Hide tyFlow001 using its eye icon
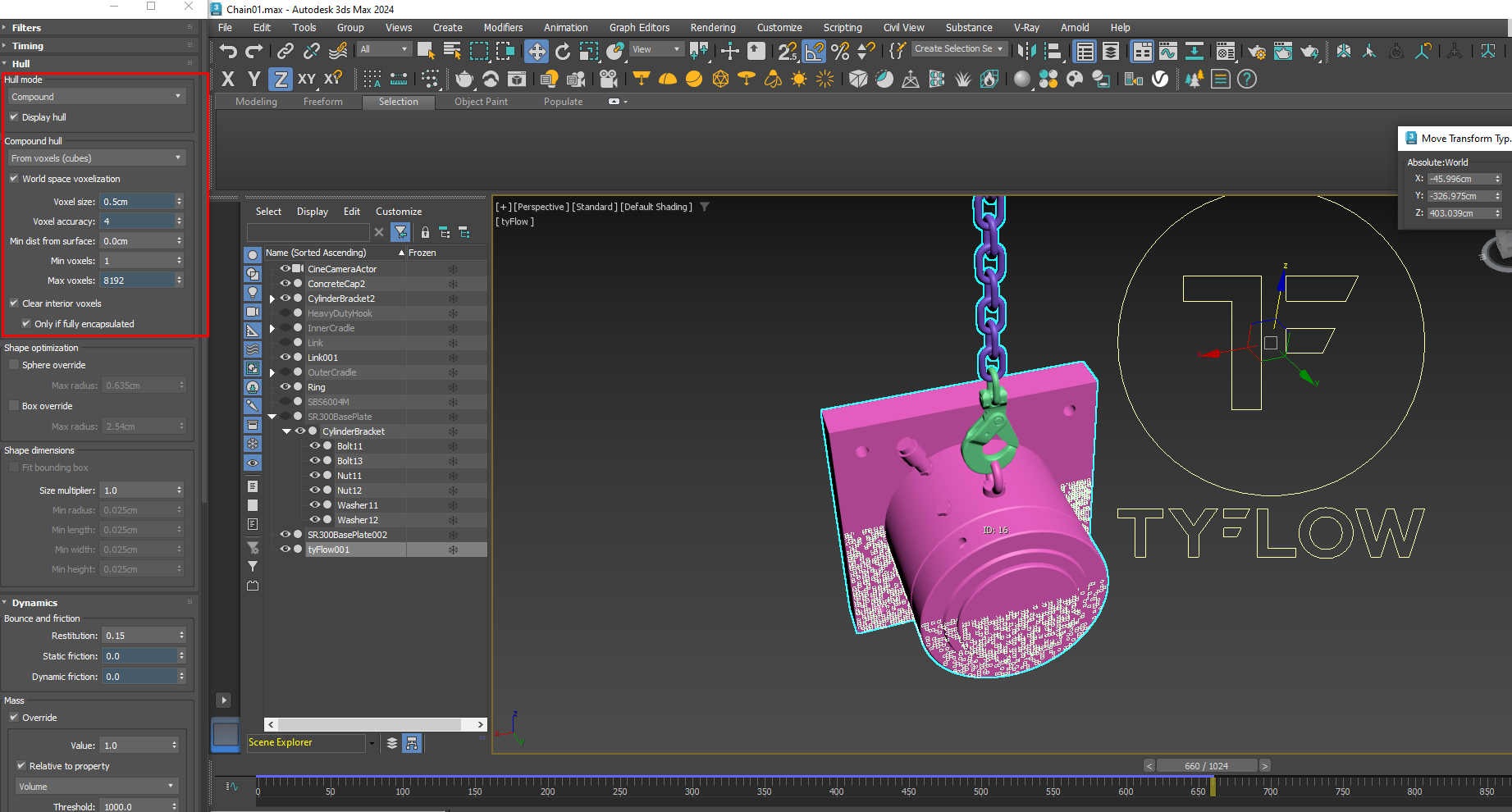1512x812 pixels. (285, 550)
